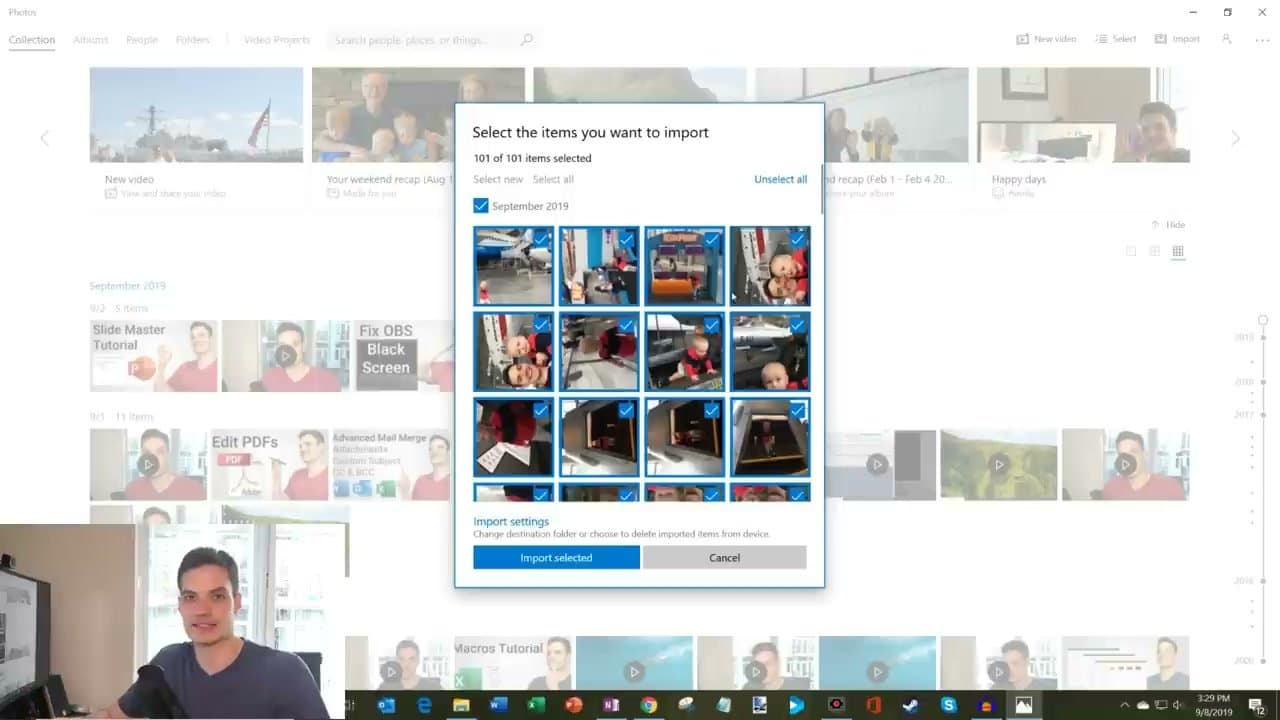Screen dimensions: 1280x720
Task: Click the Import toolbar button in Photos
Action: click(x=1177, y=39)
